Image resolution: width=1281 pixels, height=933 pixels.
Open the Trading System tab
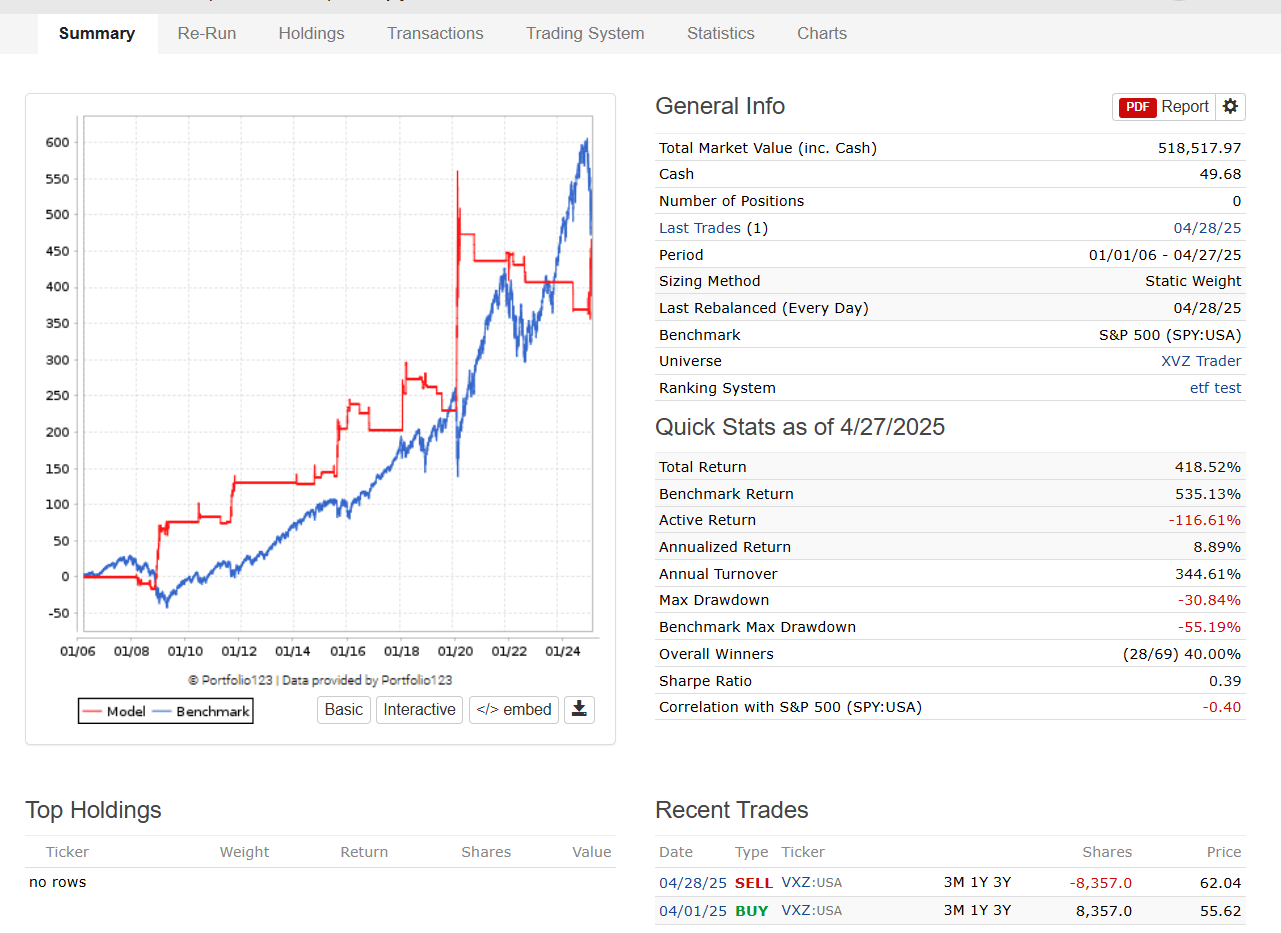coord(585,33)
